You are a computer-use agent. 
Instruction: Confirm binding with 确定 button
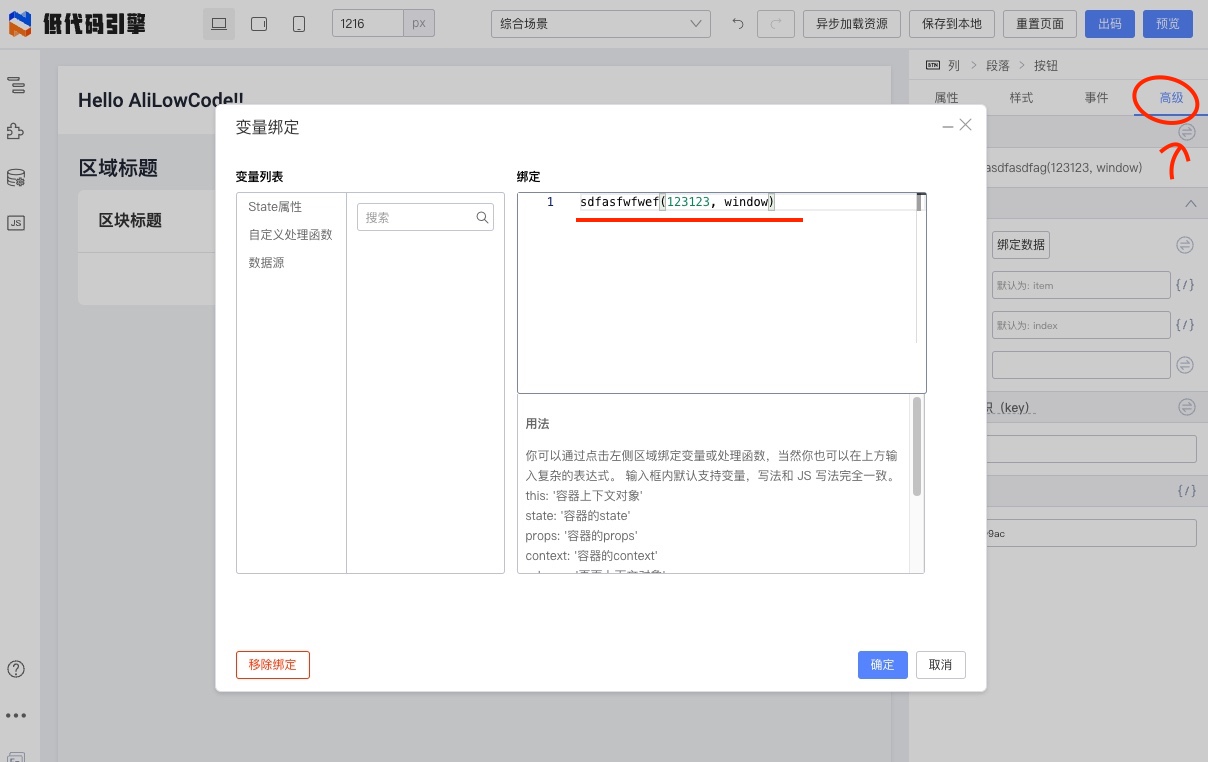(883, 665)
